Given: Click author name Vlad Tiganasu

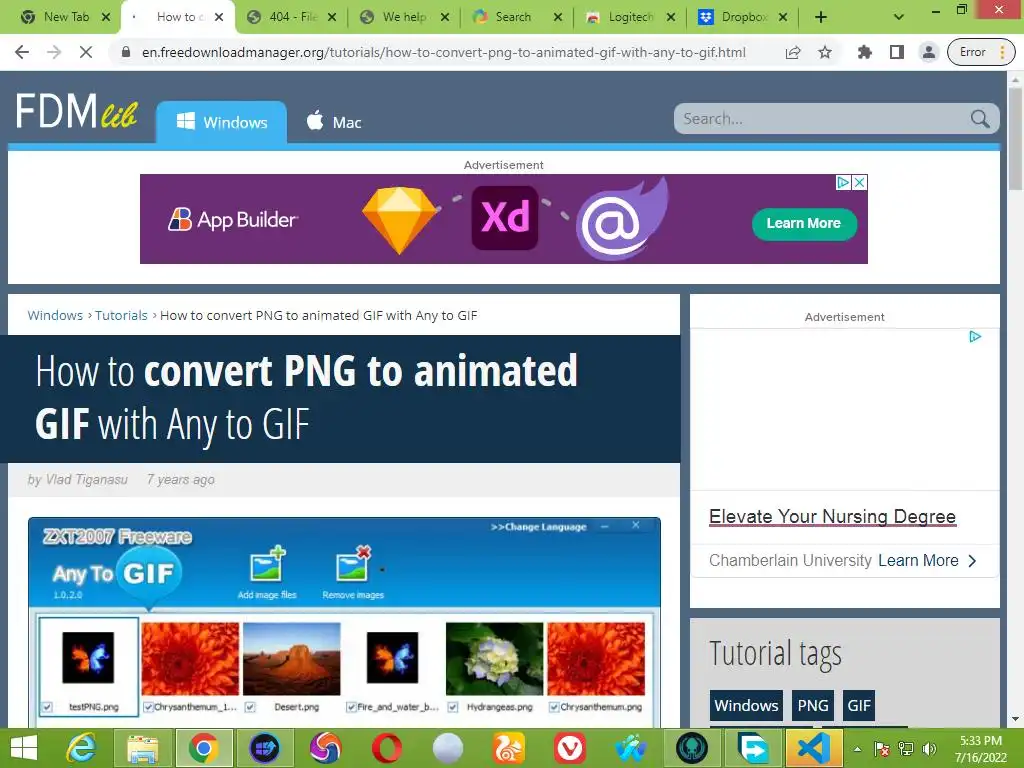Looking at the screenshot, I should click(86, 480).
